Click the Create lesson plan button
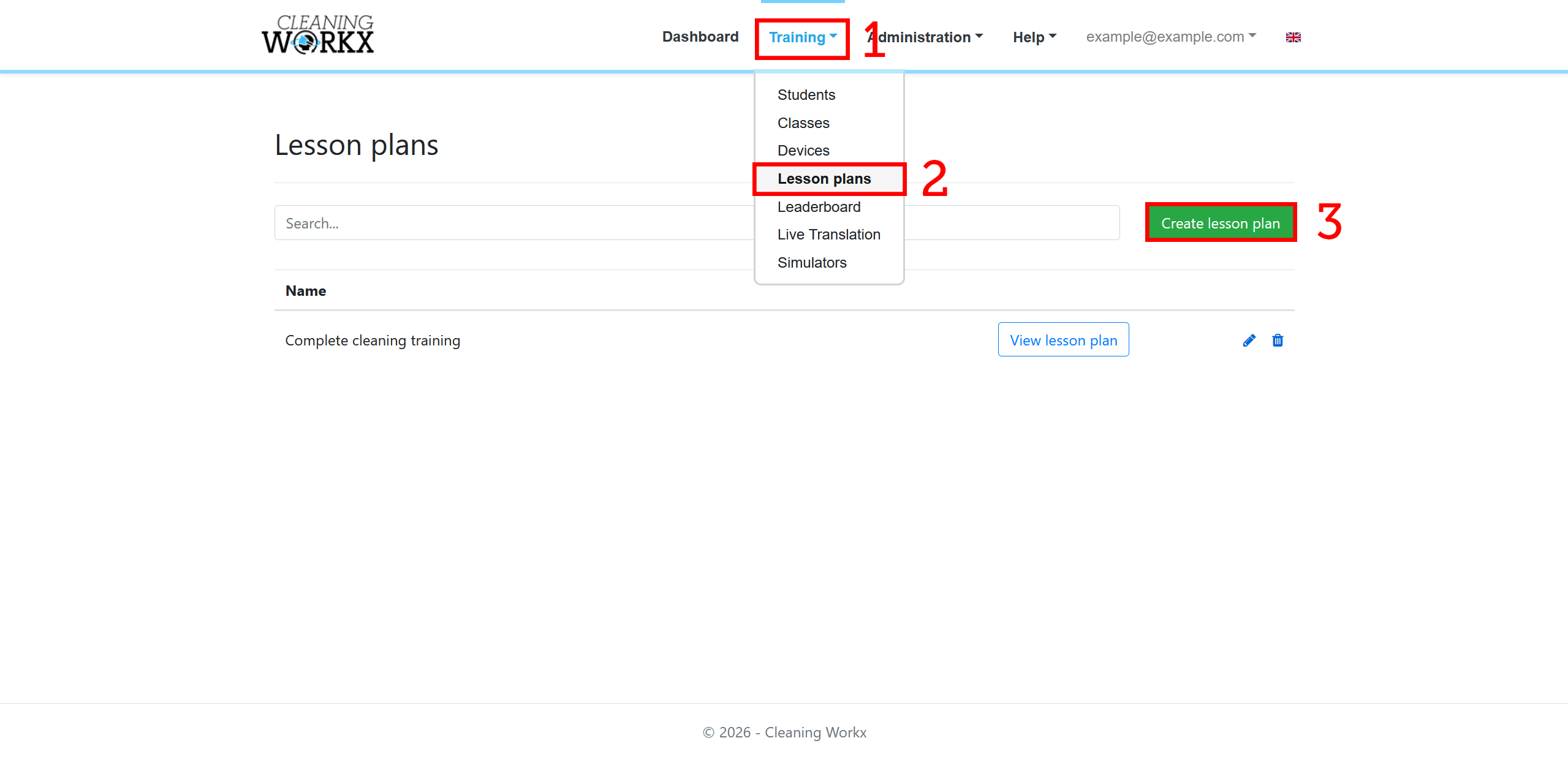This screenshot has width=1568, height=757. point(1220,223)
